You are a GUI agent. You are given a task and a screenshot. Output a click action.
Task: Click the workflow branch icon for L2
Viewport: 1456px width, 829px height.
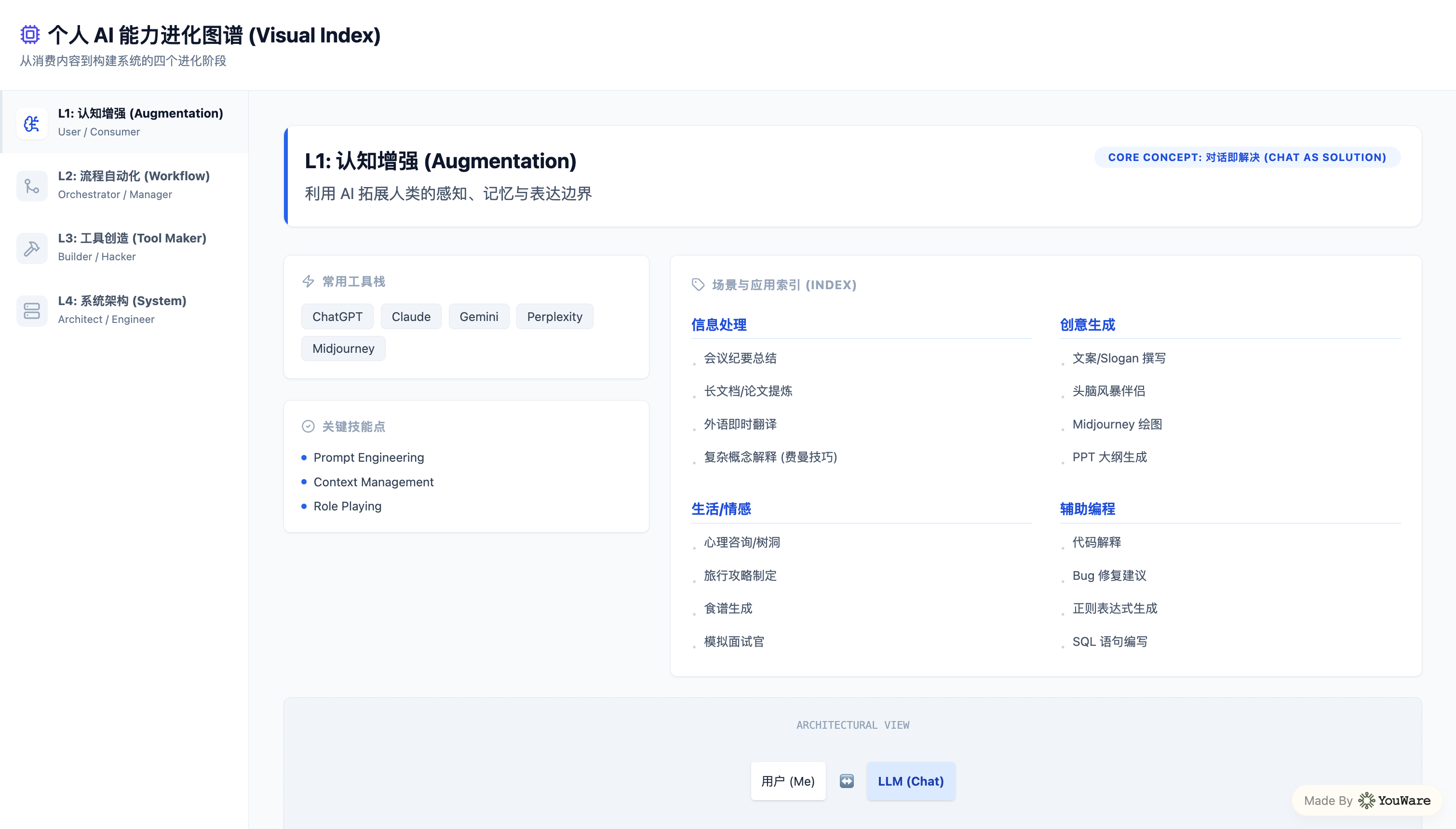click(x=32, y=186)
